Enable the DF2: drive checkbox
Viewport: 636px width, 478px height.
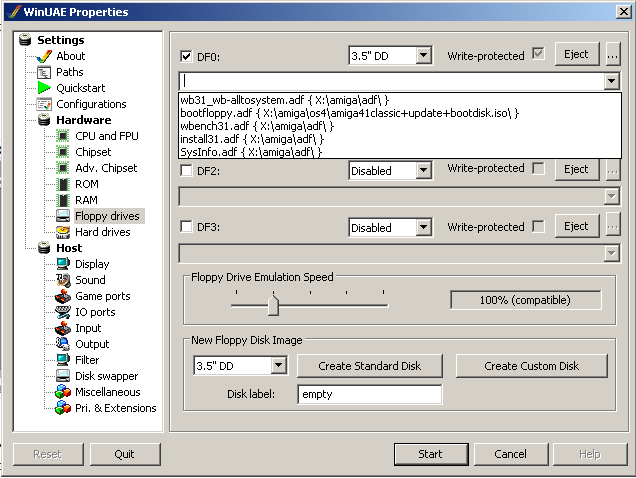186,170
